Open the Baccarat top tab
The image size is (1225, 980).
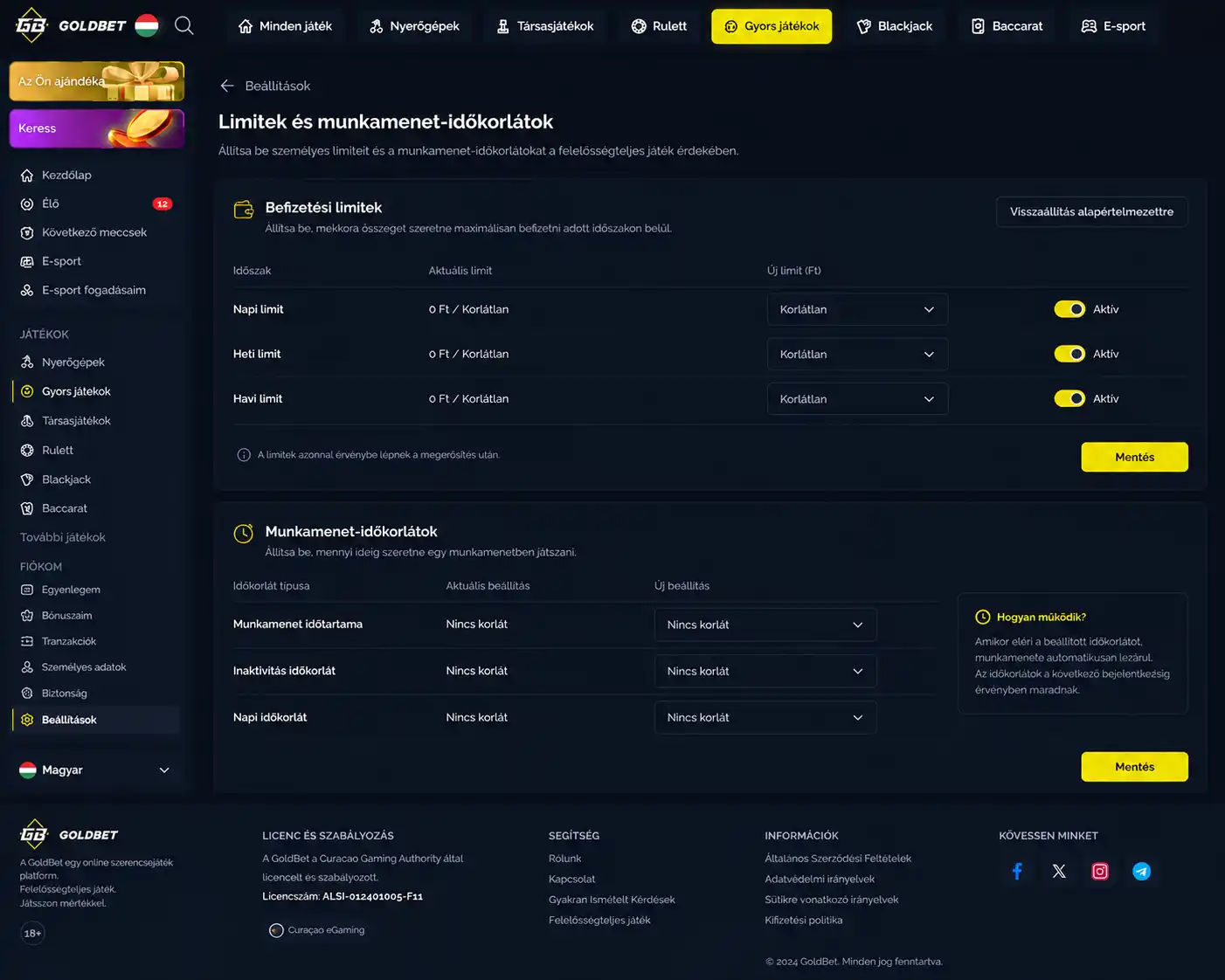(1007, 26)
